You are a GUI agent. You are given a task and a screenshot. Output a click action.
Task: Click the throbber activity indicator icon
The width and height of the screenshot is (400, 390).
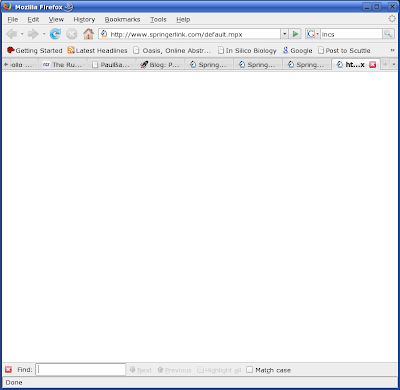pos(392,19)
